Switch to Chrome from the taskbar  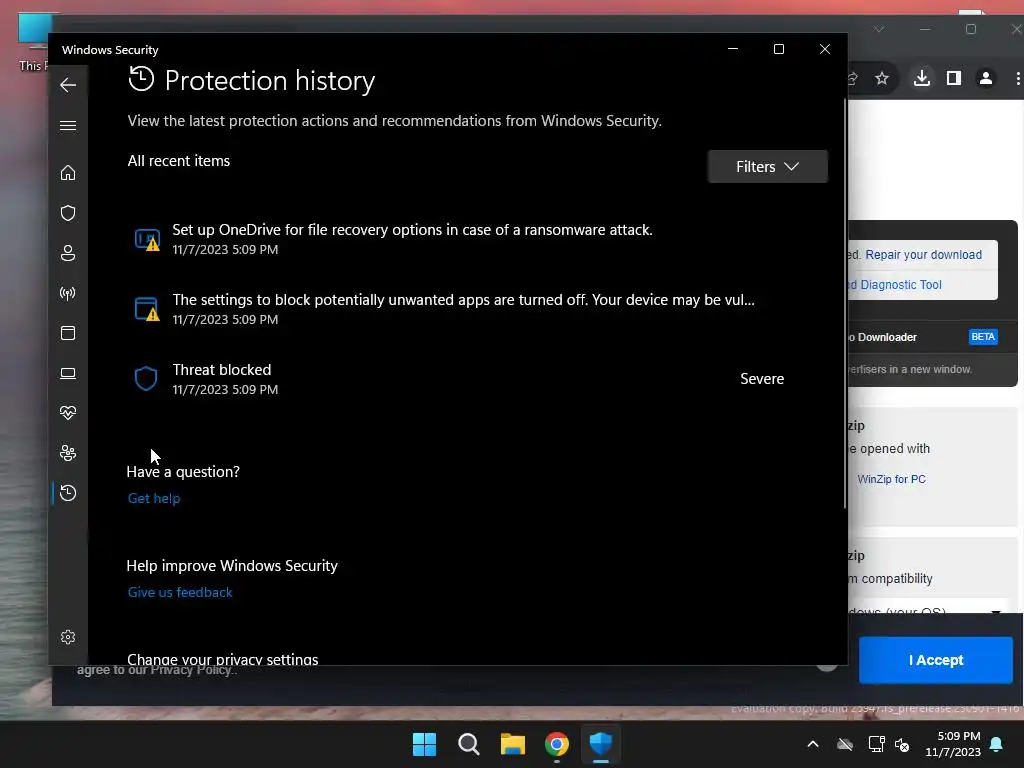point(557,744)
